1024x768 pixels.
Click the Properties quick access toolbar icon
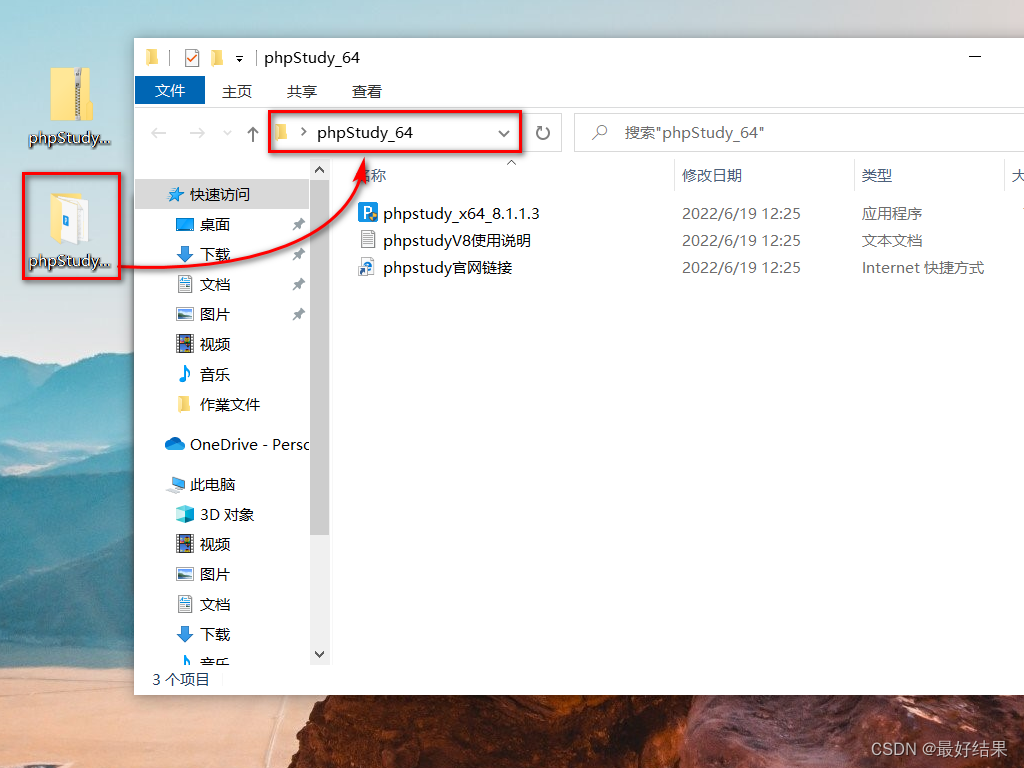[192, 58]
